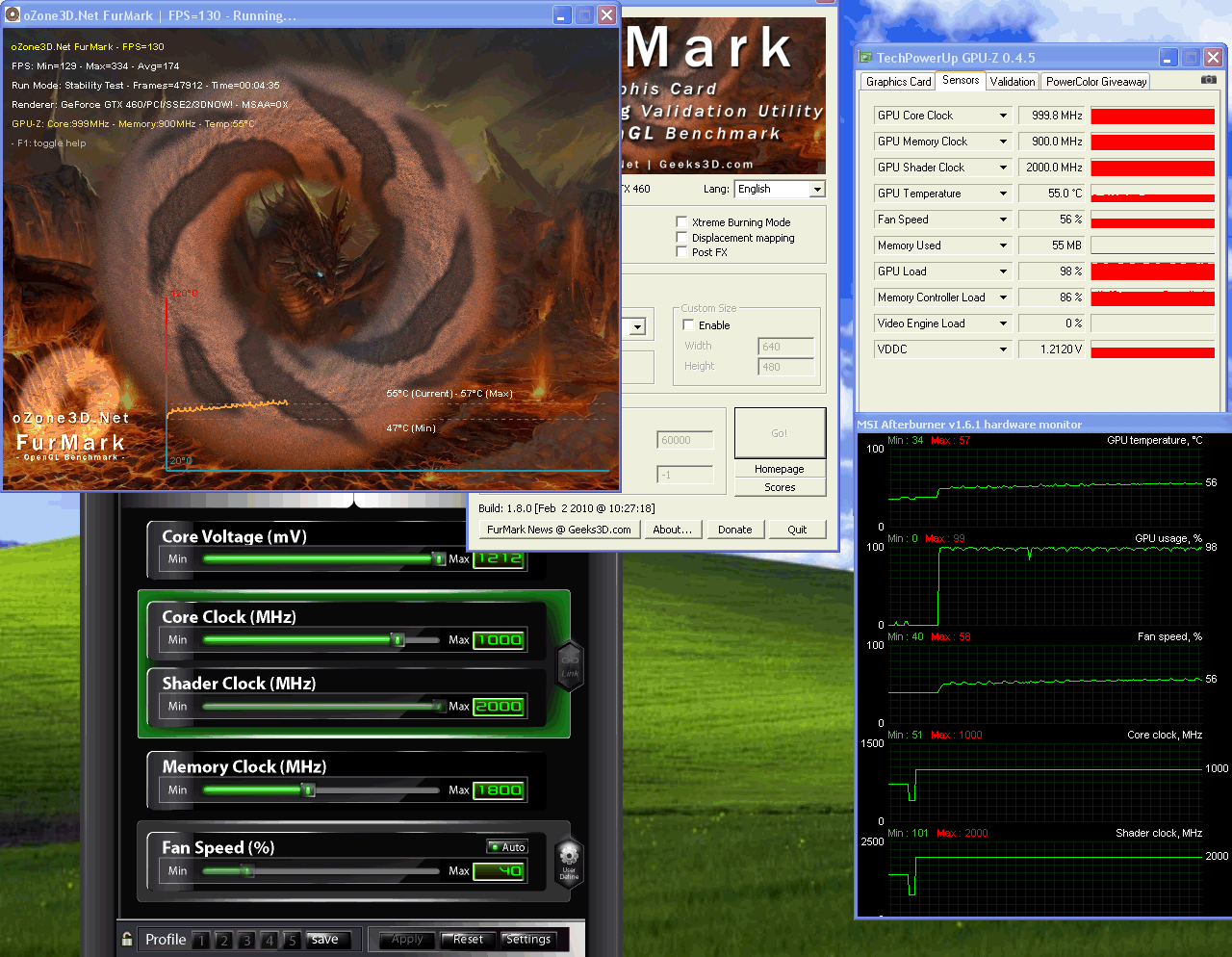Expand Memory Used sensor dropdown
This screenshot has width=1232, height=957.
[x=1003, y=246]
